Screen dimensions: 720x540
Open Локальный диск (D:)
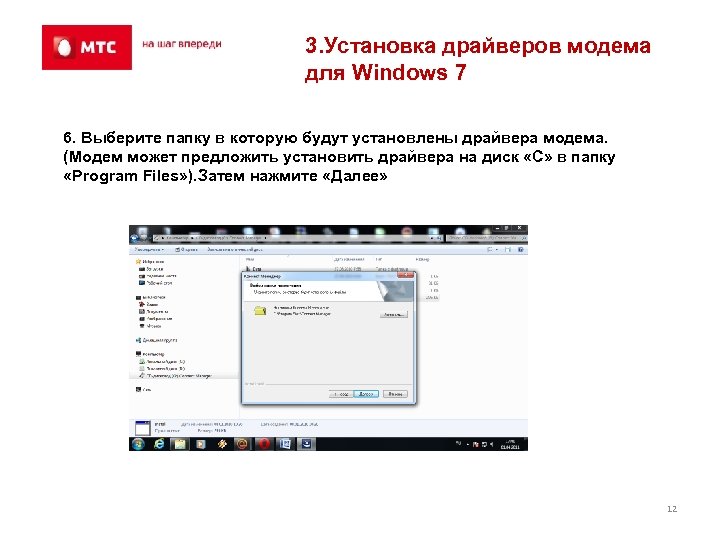tap(162, 368)
